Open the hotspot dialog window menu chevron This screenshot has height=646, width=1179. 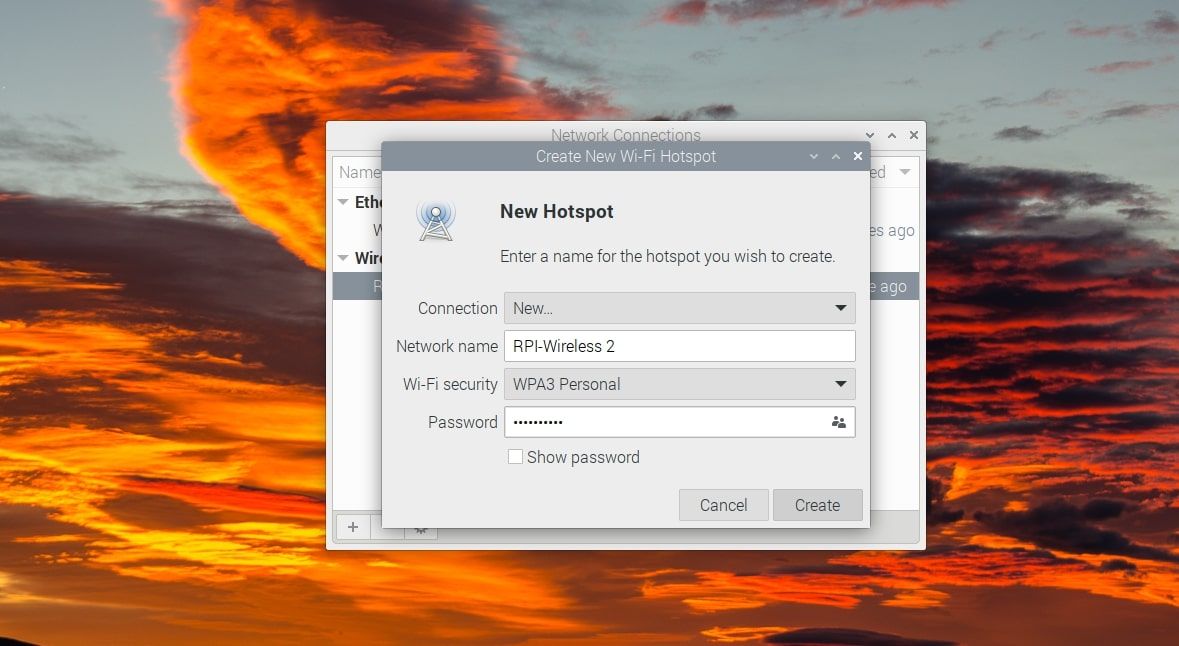(813, 156)
